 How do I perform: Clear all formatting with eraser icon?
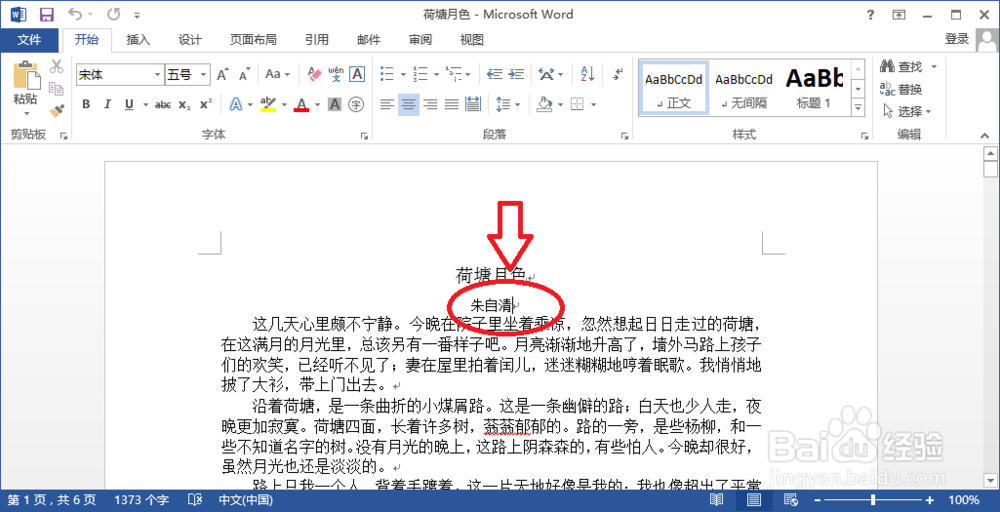pyautogui.click(x=314, y=75)
